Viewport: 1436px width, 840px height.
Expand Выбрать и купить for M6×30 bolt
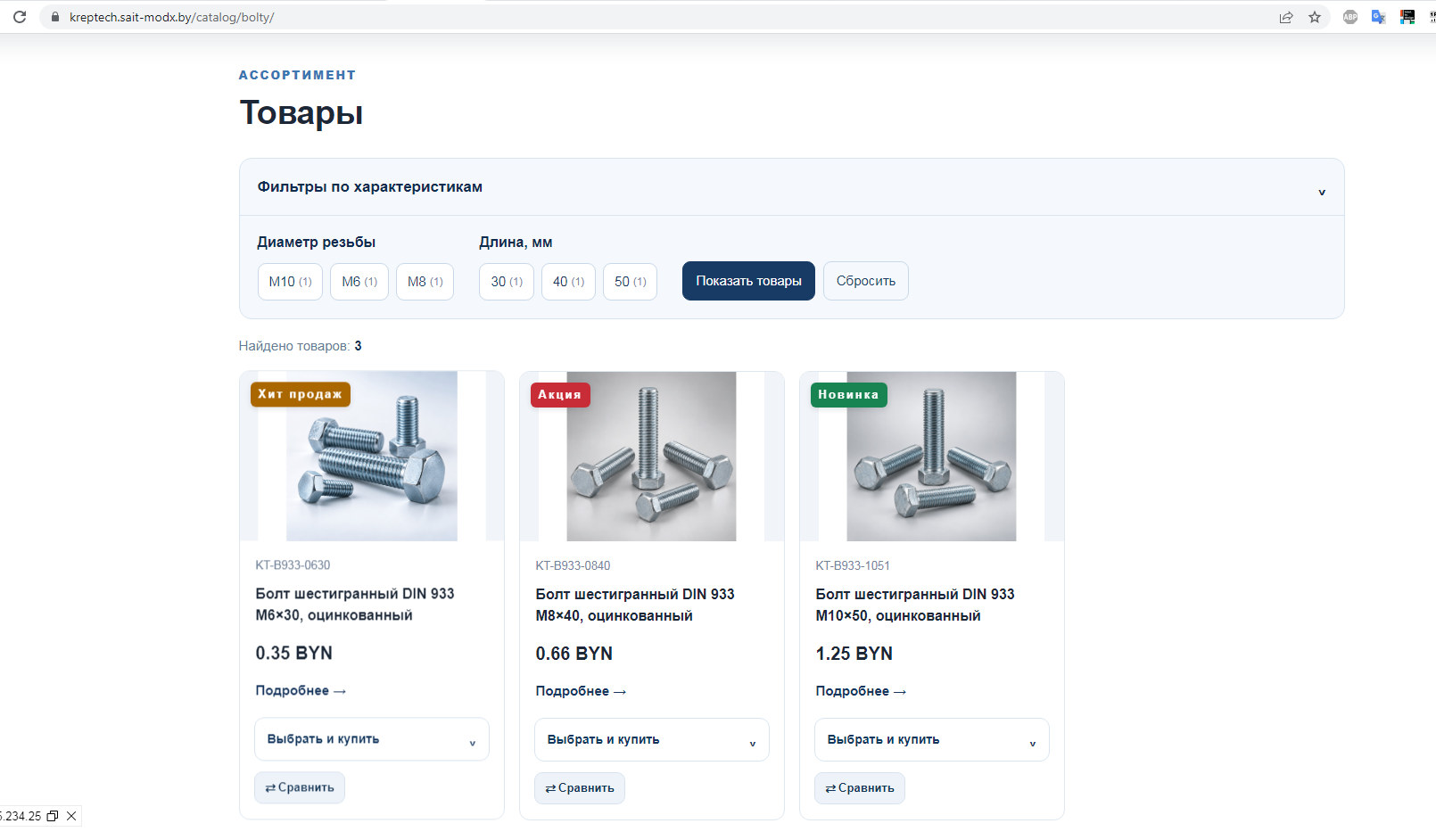click(x=372, y=739)
